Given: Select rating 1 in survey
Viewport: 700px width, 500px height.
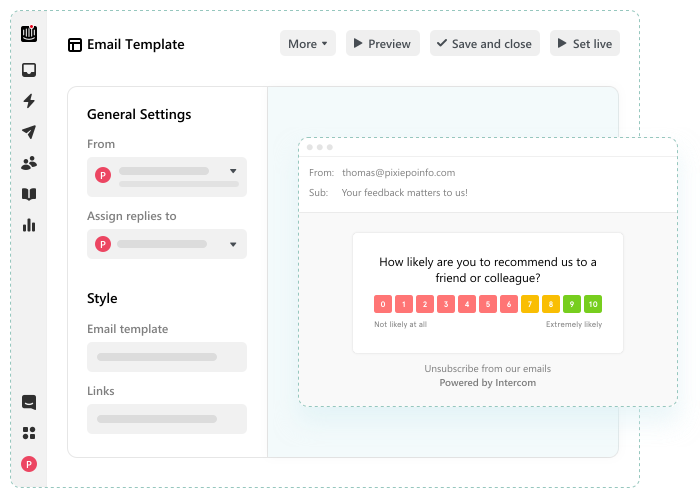Looking at the screenshot, I should (404, 304).
